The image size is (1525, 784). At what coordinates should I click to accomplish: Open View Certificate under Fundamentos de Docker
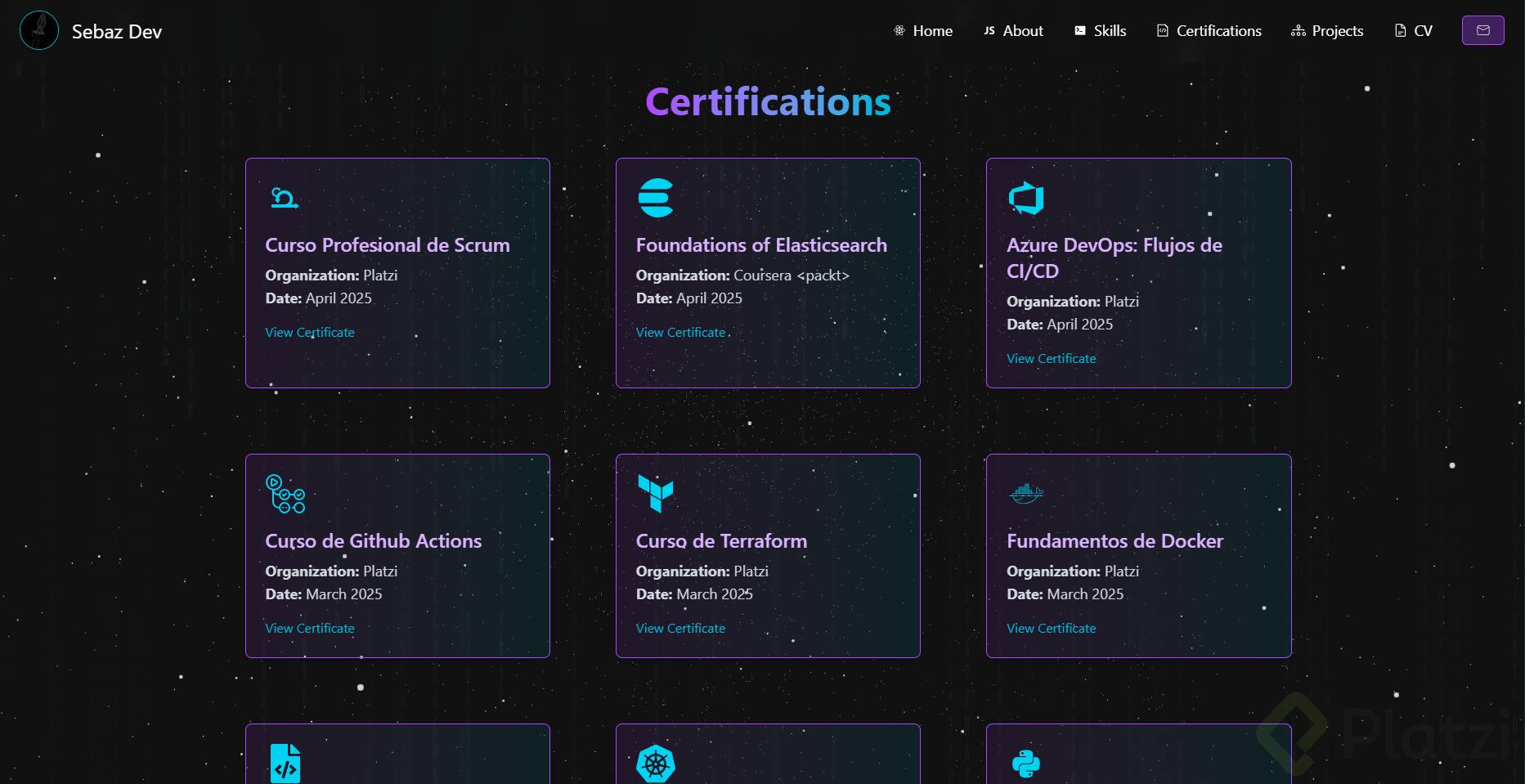[x=1051, y=629]
